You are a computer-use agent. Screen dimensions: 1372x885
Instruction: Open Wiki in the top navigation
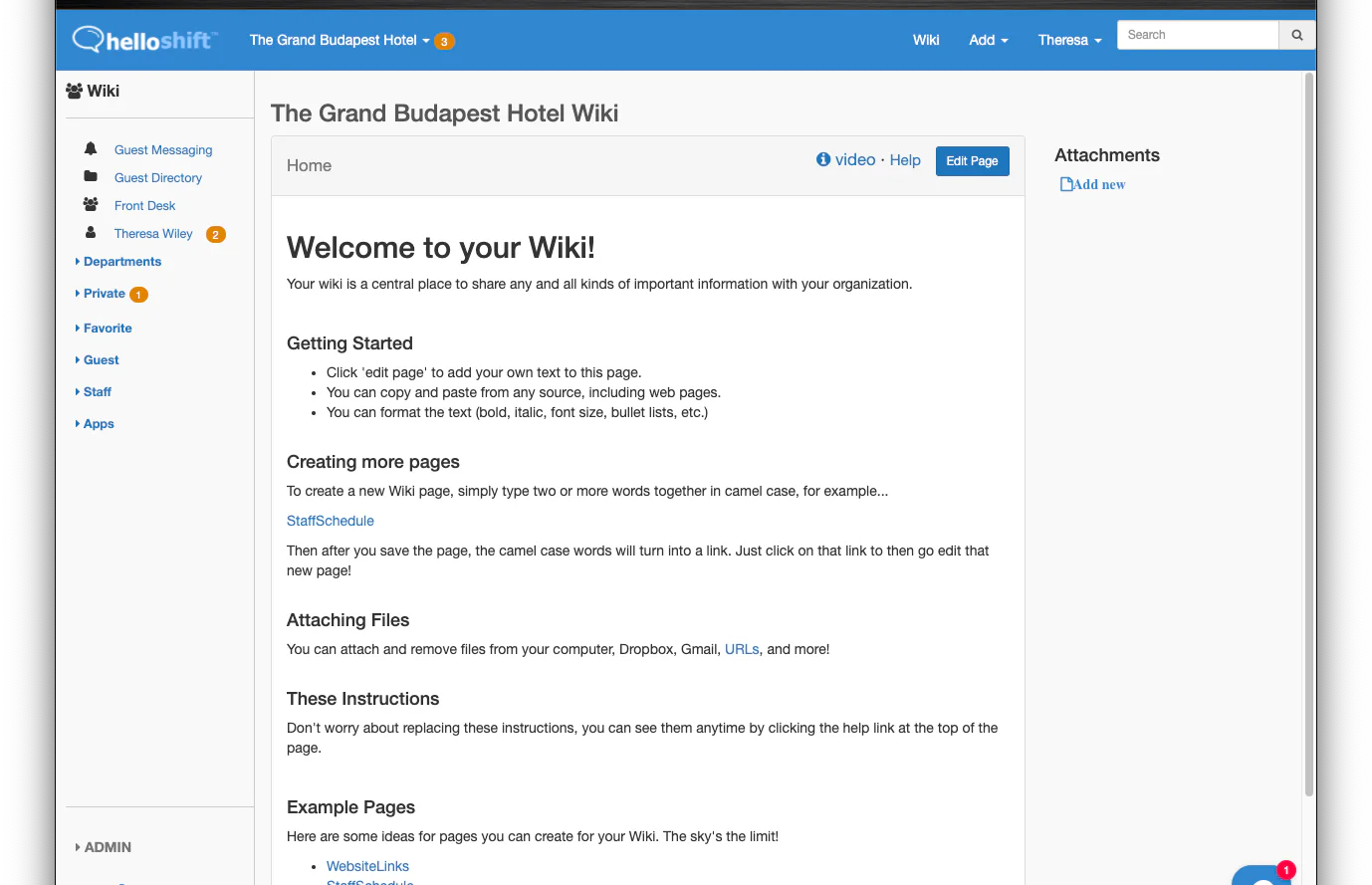click(x=926, y=40)
